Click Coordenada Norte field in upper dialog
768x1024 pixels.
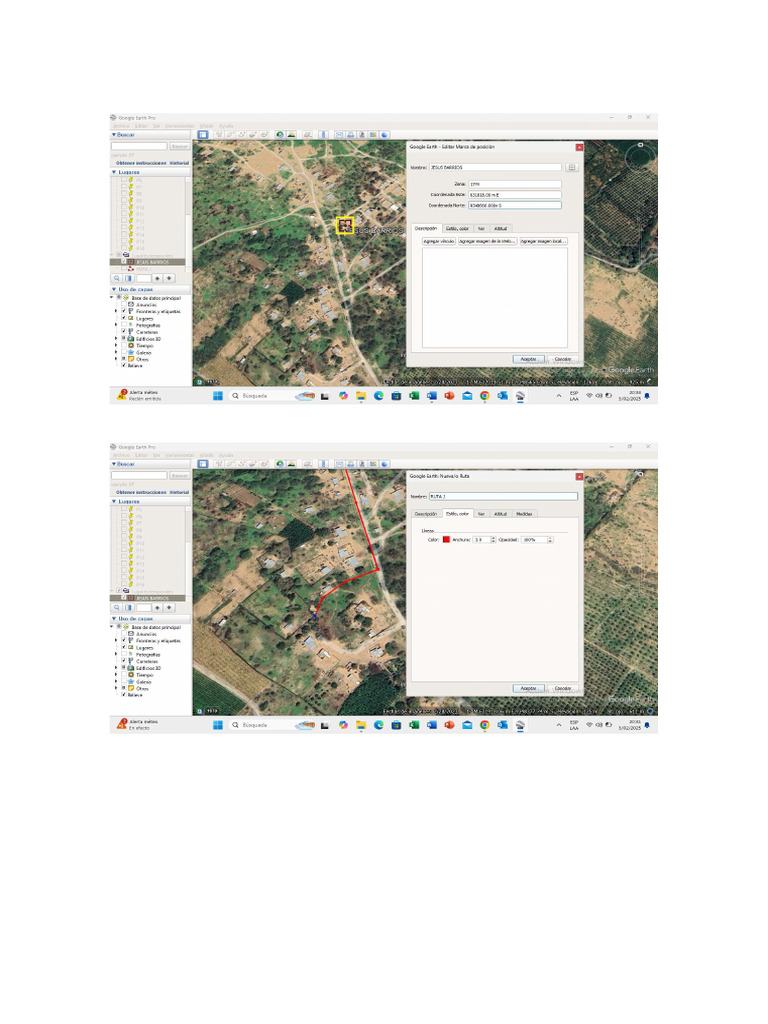[515, 205]
